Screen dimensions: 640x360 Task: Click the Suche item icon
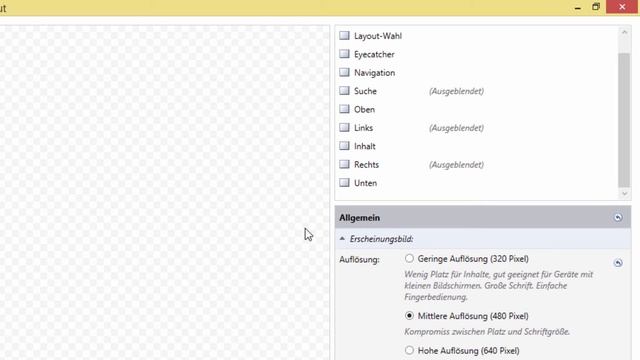pos(344,91)
